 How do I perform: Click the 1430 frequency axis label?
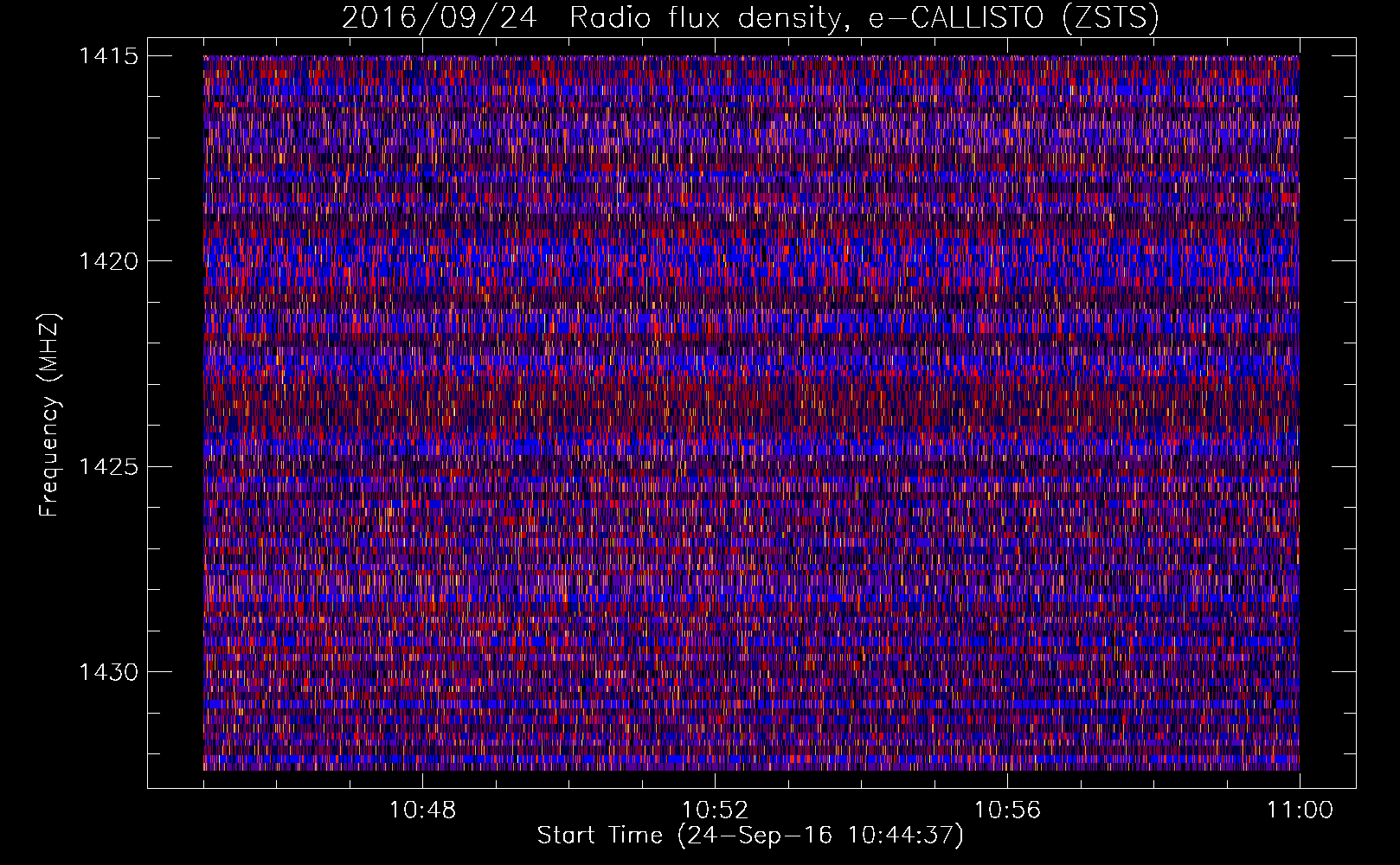click(x=108, y=672)
